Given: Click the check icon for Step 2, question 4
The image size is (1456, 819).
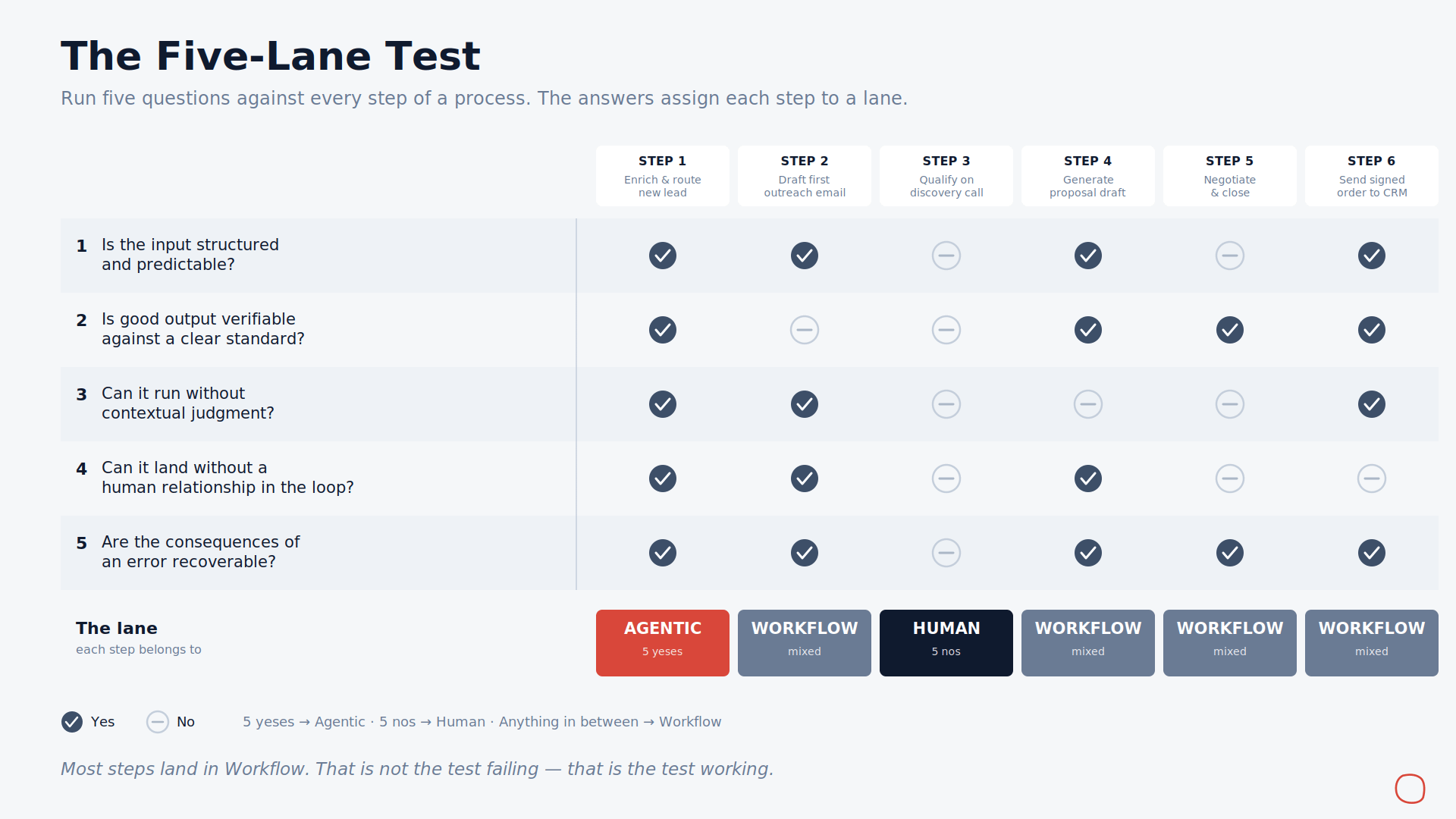Looking at the screenshot, I should coord(804,479).
